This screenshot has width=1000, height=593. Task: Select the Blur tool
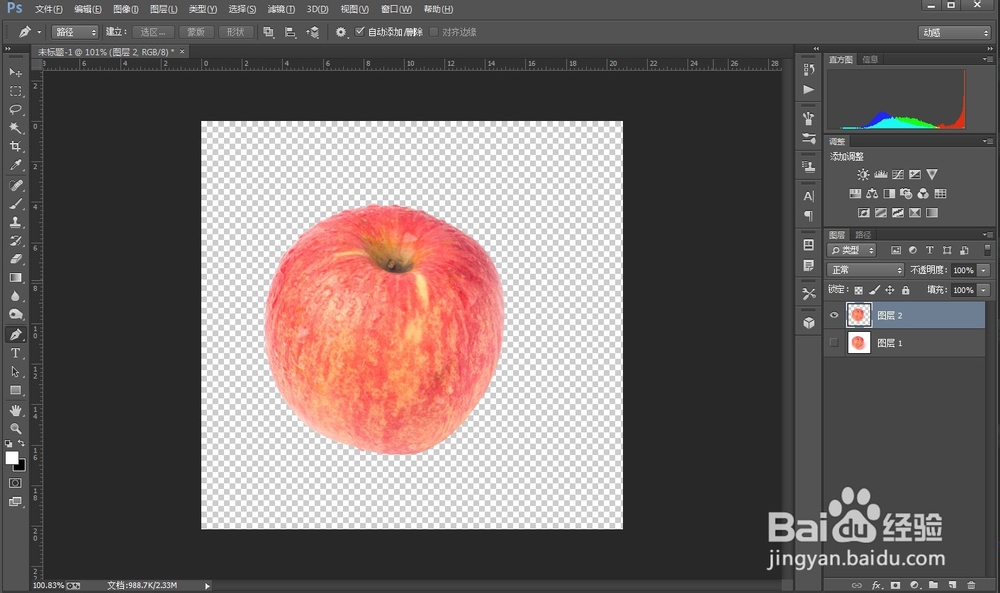point(15,296)
